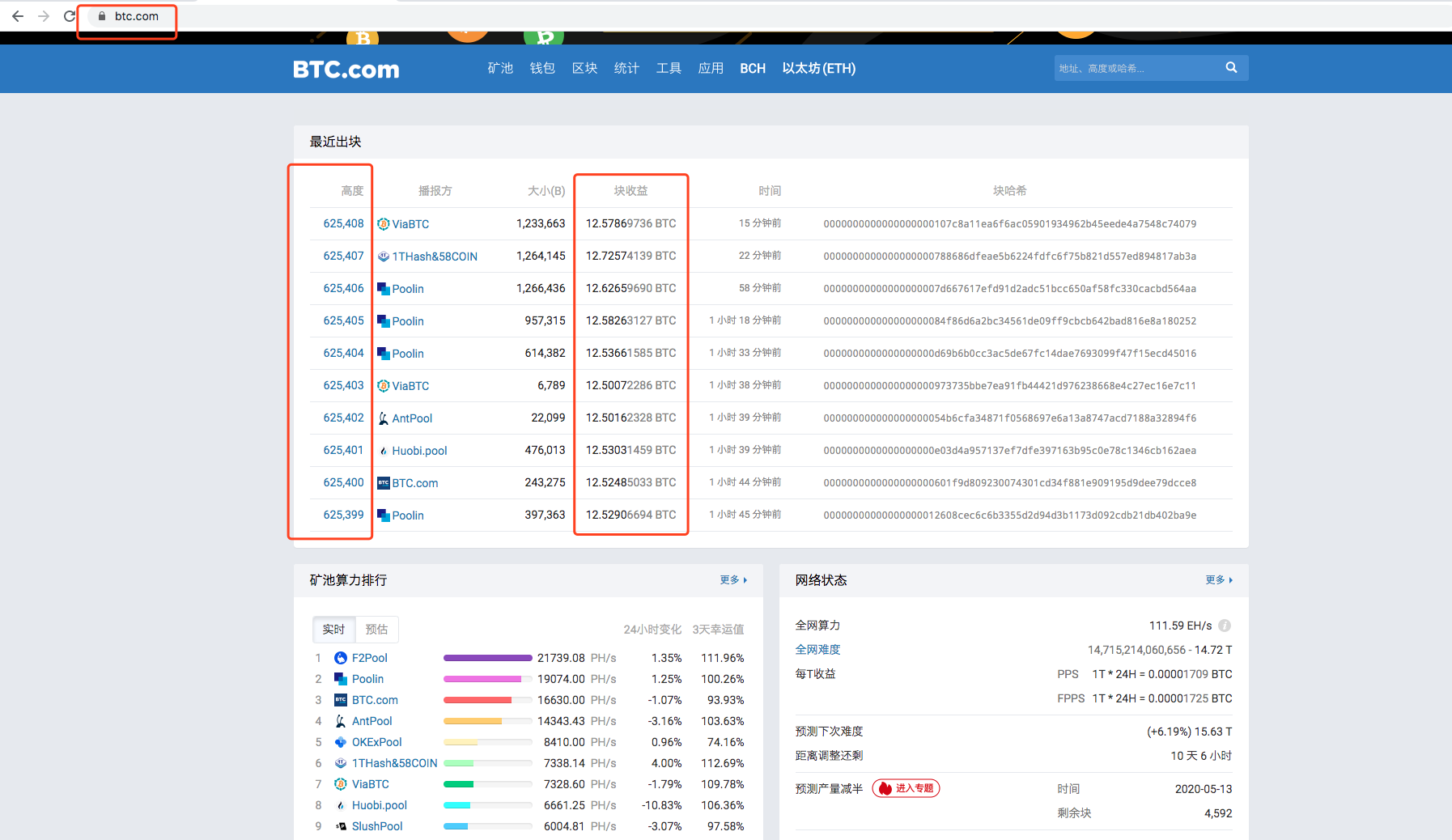Click Poolin icon in block 625,405 row
This screenshot has width=1452, height=840.
coord(384,321)
